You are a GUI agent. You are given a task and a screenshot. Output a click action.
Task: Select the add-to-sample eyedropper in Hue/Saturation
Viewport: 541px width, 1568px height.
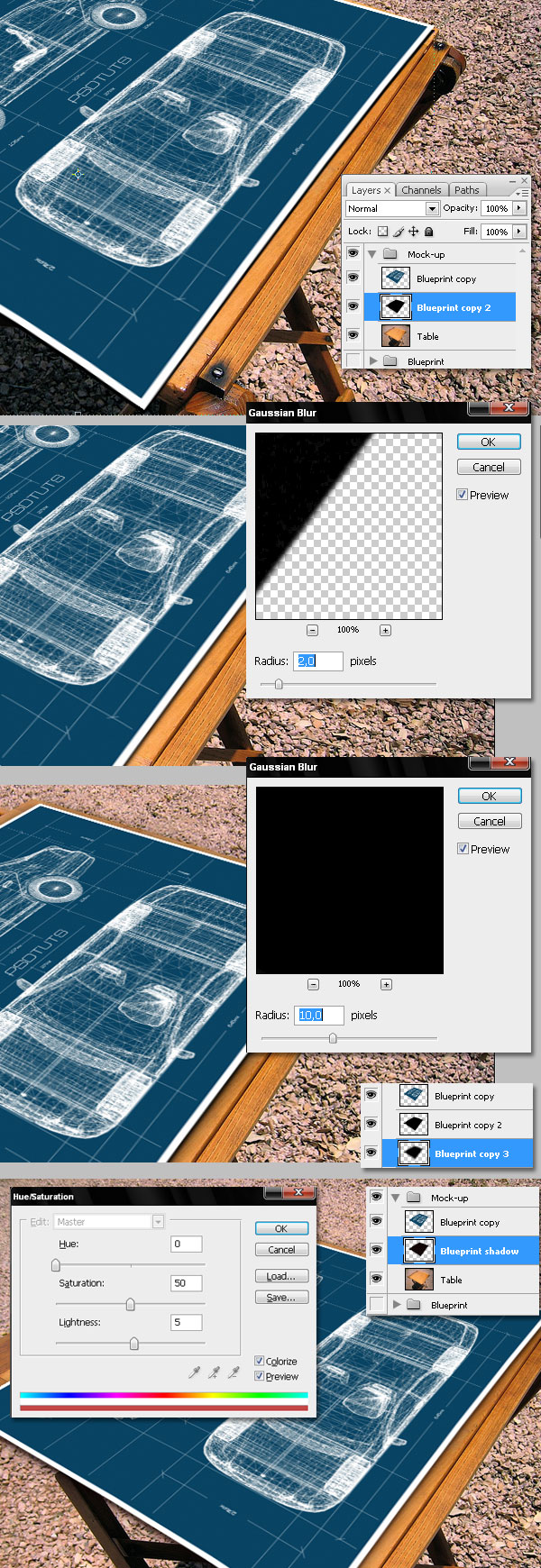[215, 1372]
